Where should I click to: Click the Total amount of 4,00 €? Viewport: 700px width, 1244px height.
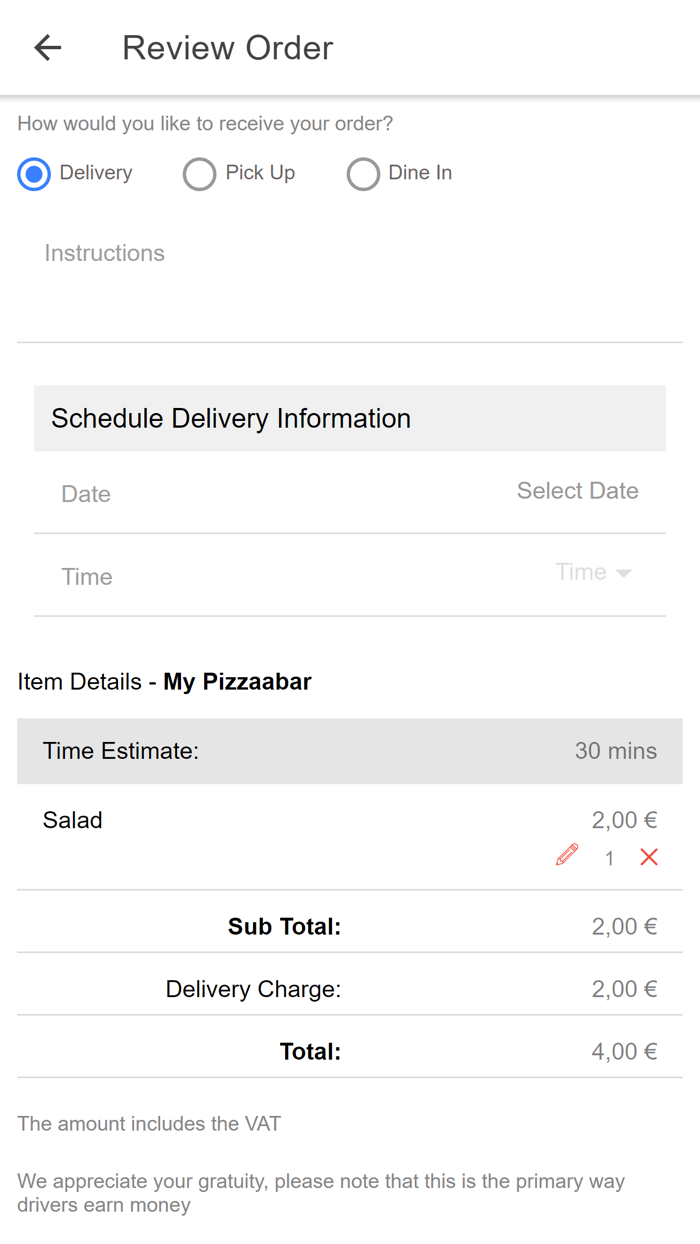tap(624, 1051)
